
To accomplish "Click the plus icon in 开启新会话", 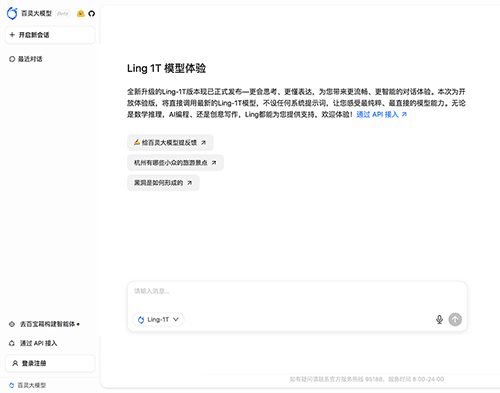I will (x=12, y=35).
